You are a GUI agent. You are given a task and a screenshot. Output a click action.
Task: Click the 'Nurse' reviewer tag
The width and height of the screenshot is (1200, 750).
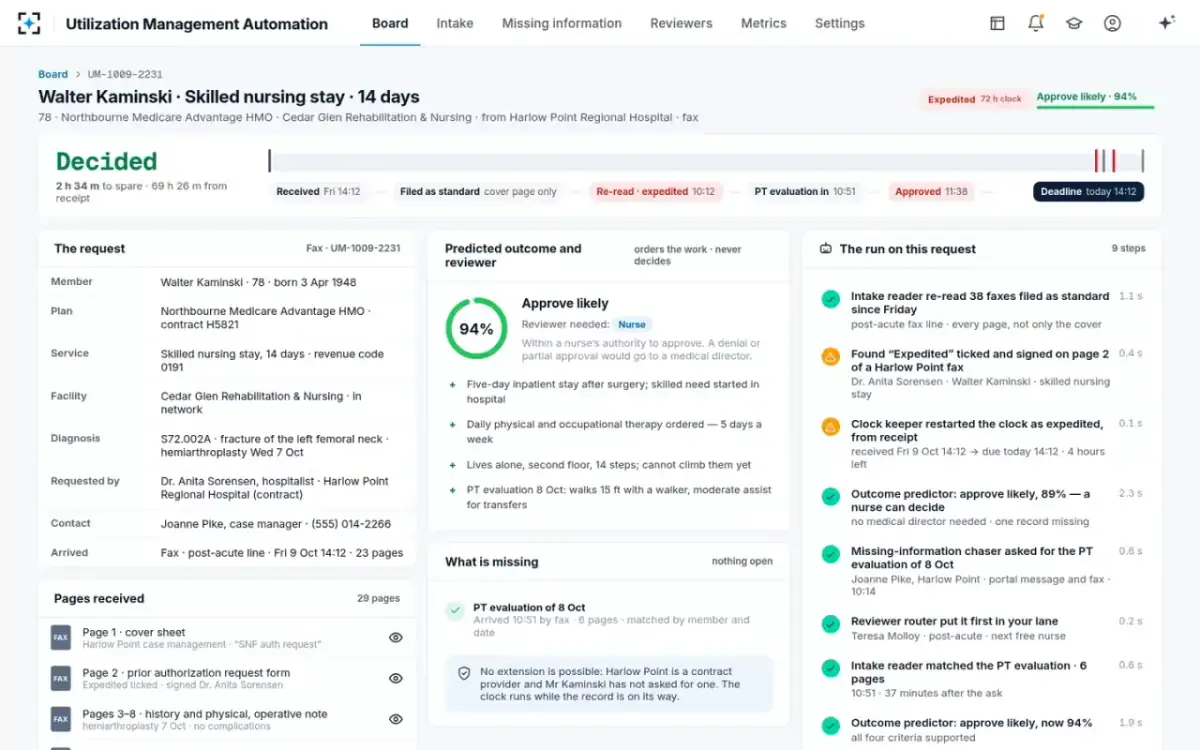point(632,324)
